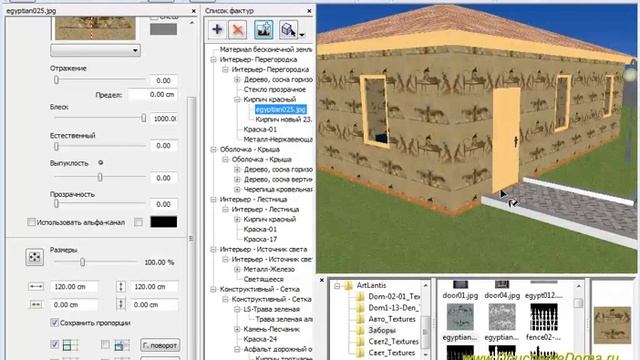Image resolution: width=640 pixels, height=360 pixels.
Task: Click the Блеск slider handle
Action: tap(143, 118)
